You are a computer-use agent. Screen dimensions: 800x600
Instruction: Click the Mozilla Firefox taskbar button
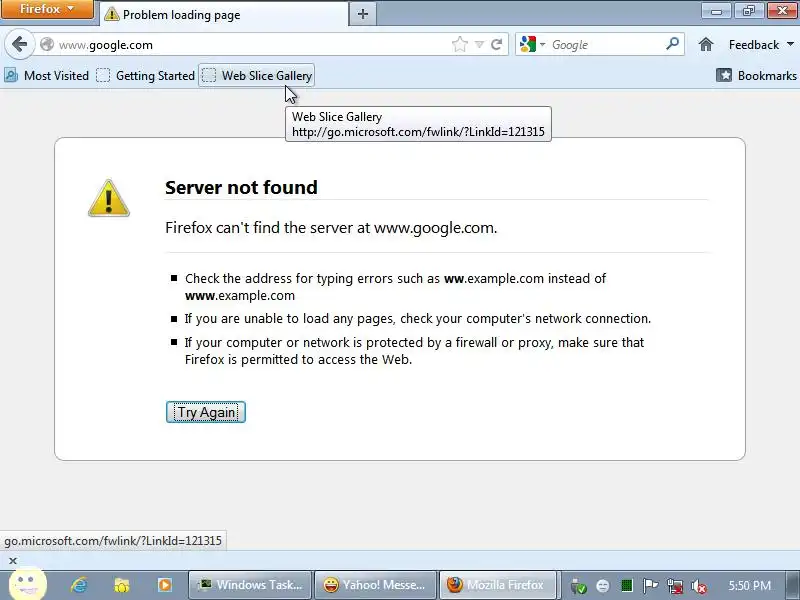click(497, 585)
